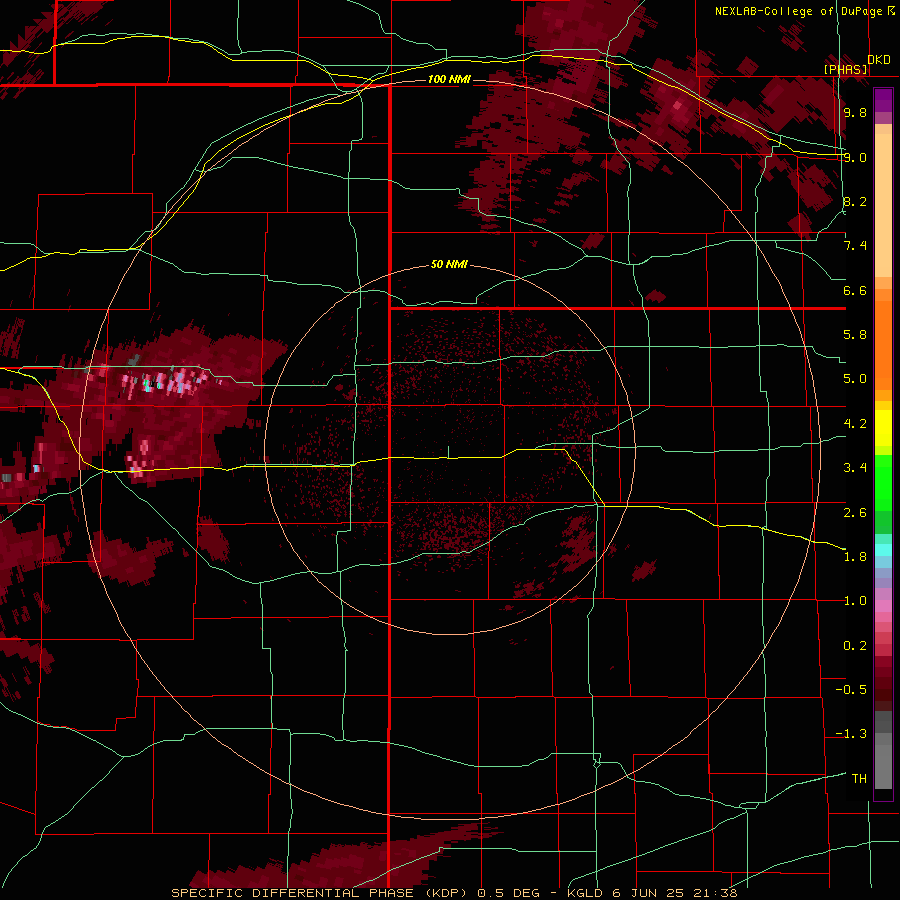Image resolution: width=900 pixels, height=900 pixels.
Task: Click the 1.0 scale value
Action: coord(855,601)
